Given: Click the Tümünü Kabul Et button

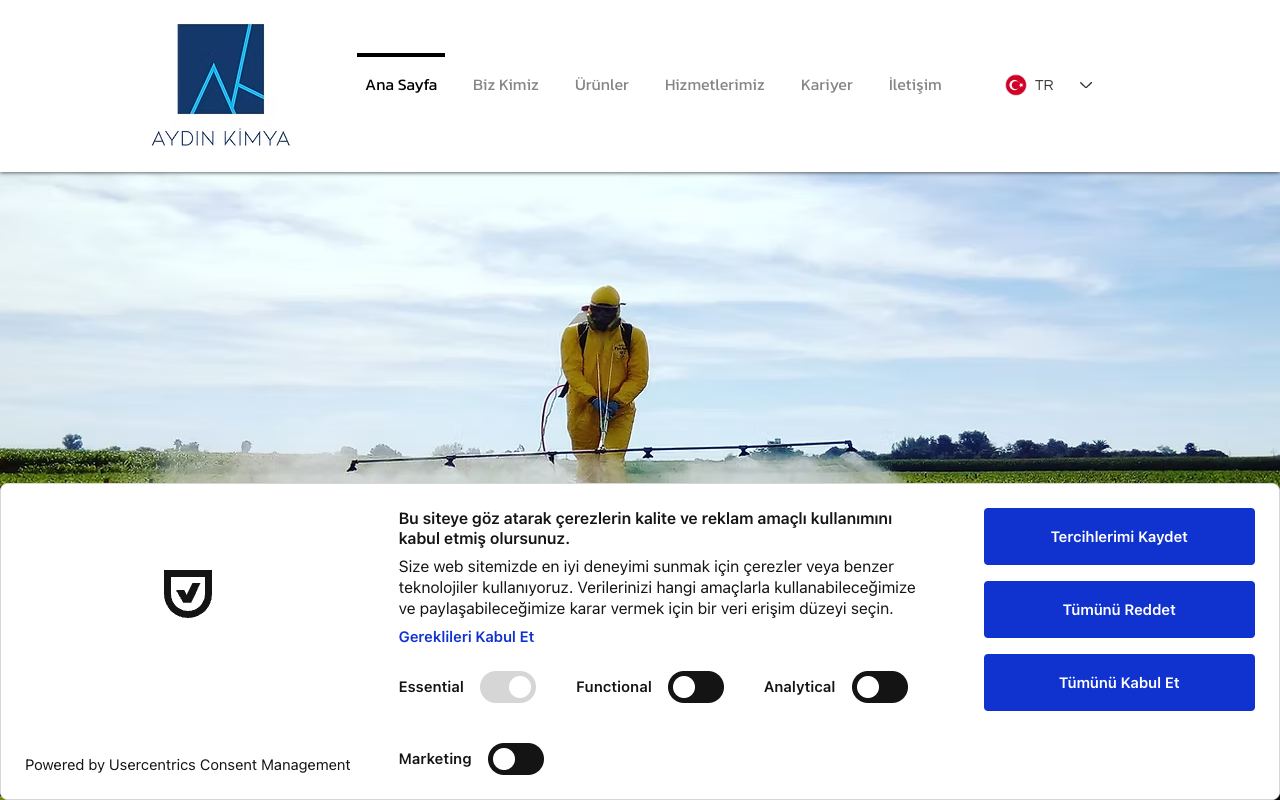Looking at the screenshot, I should pos(1119,682).
